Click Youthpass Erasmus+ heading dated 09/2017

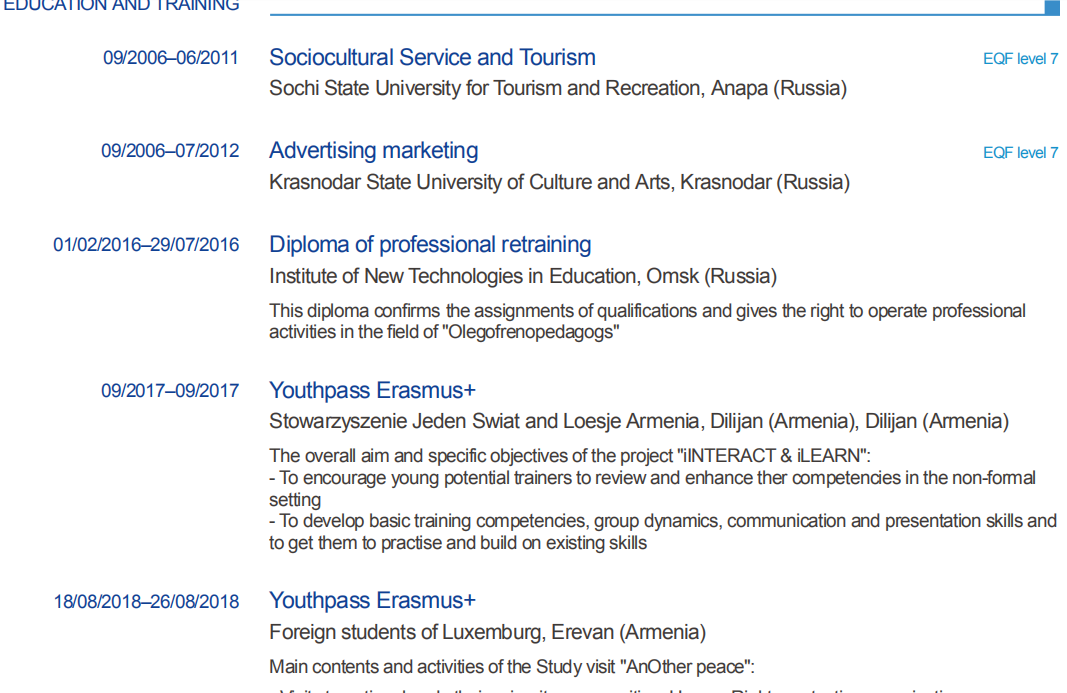point(372,391)
